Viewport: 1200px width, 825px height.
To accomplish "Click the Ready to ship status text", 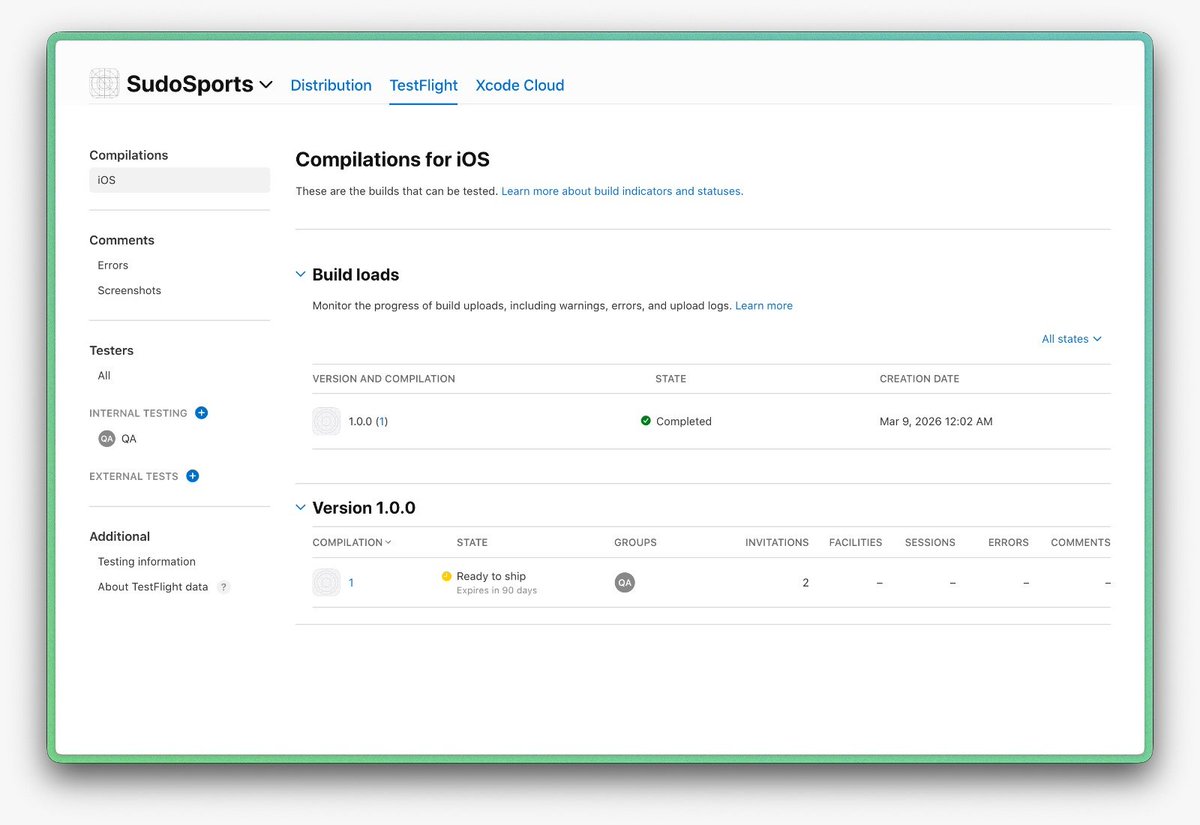I will tap(491, 576).
